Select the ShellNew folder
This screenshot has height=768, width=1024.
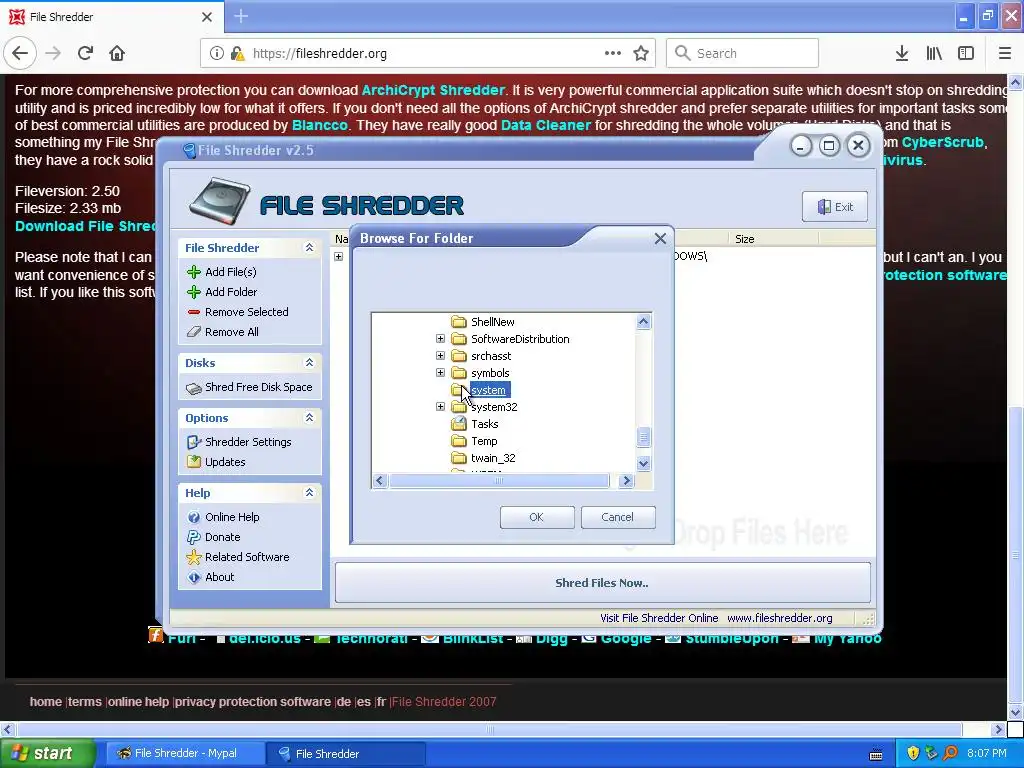pos(492,322)
